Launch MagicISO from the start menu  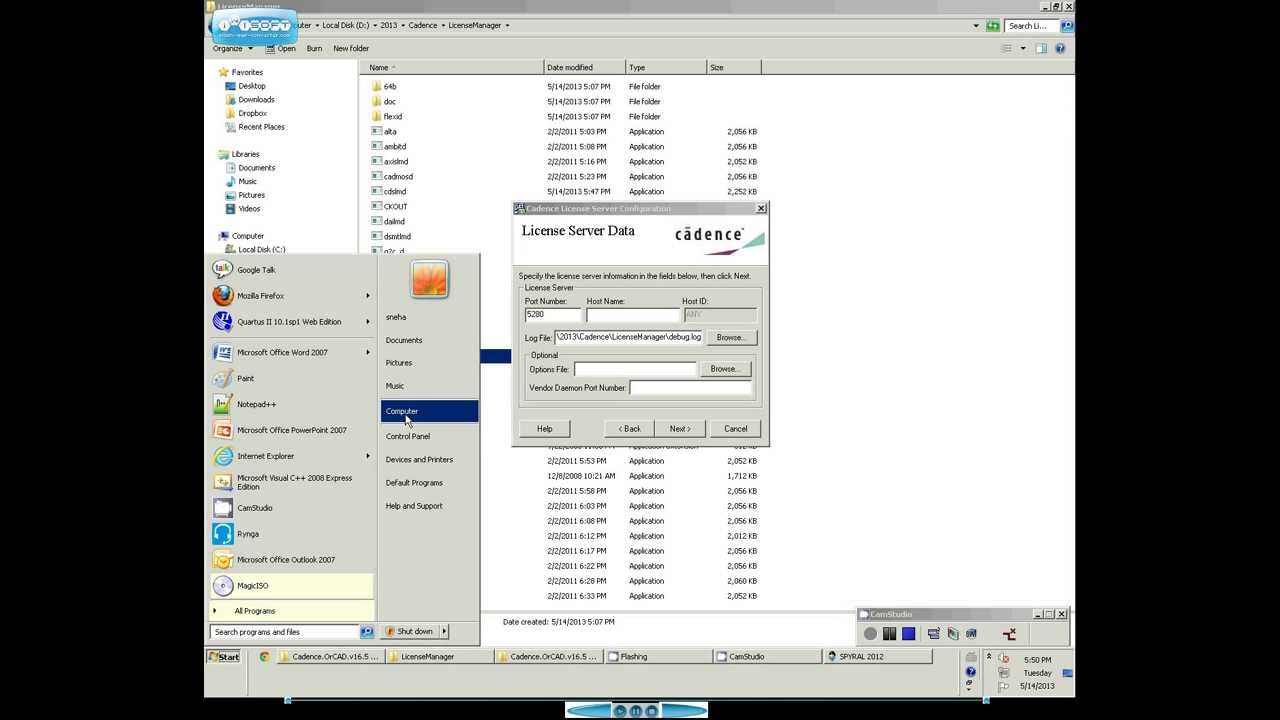(x=292, y=586)
